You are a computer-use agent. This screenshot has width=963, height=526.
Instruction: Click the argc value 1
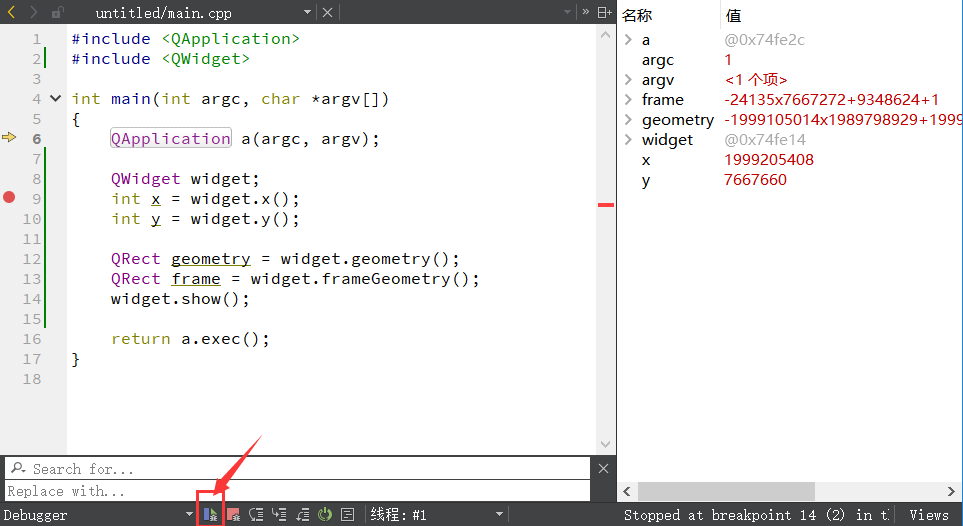coord(728,60)
